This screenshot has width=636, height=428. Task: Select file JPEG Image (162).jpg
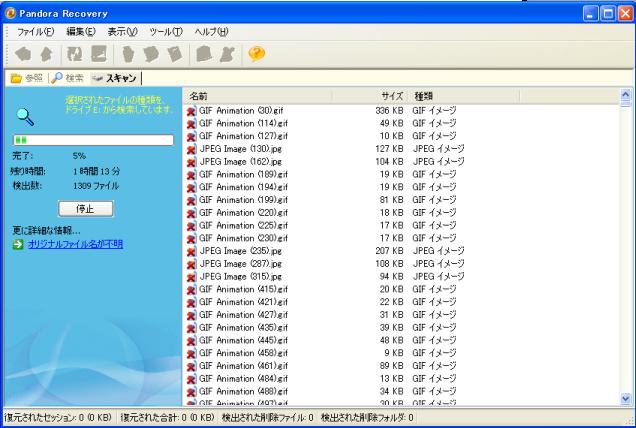point(241,161)
